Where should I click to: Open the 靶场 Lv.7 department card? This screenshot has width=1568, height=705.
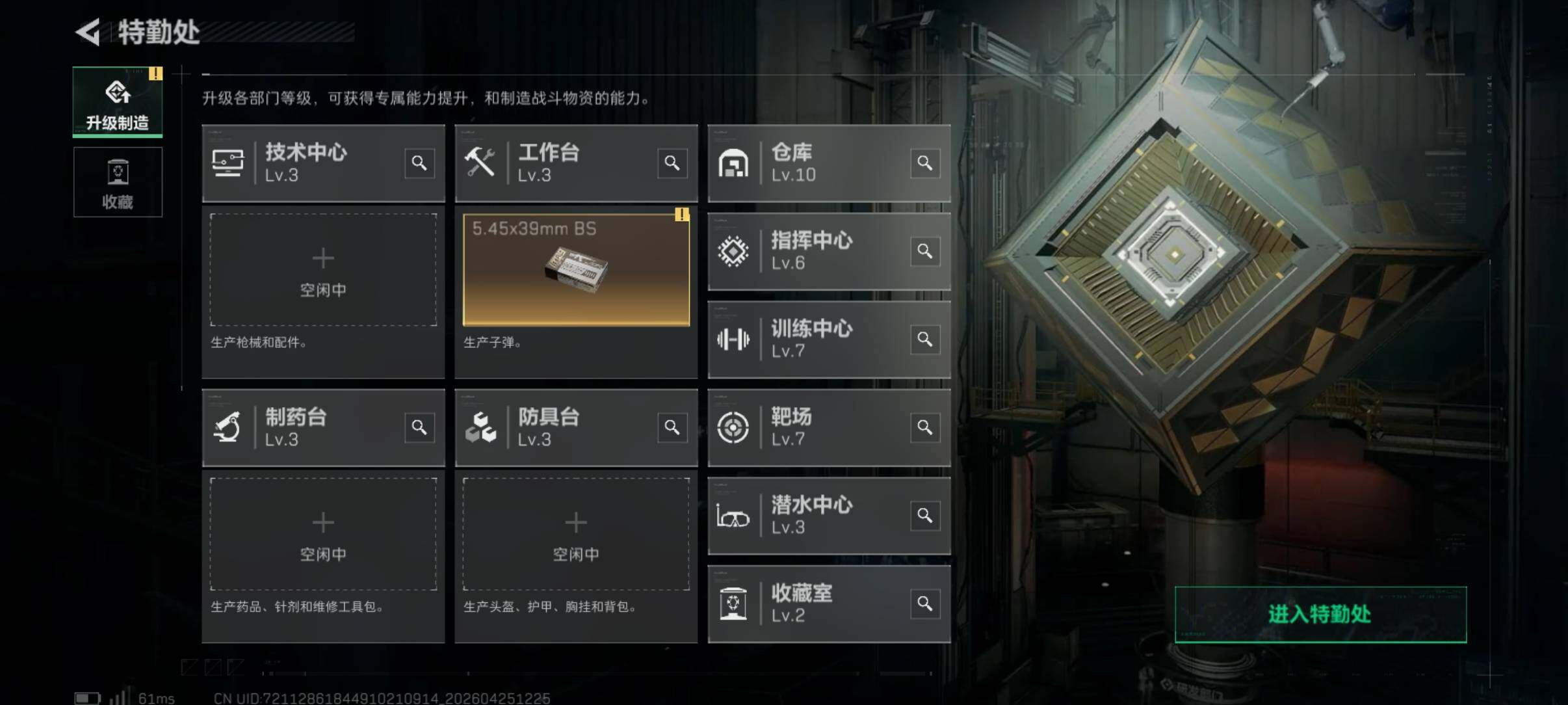point(829,427)
